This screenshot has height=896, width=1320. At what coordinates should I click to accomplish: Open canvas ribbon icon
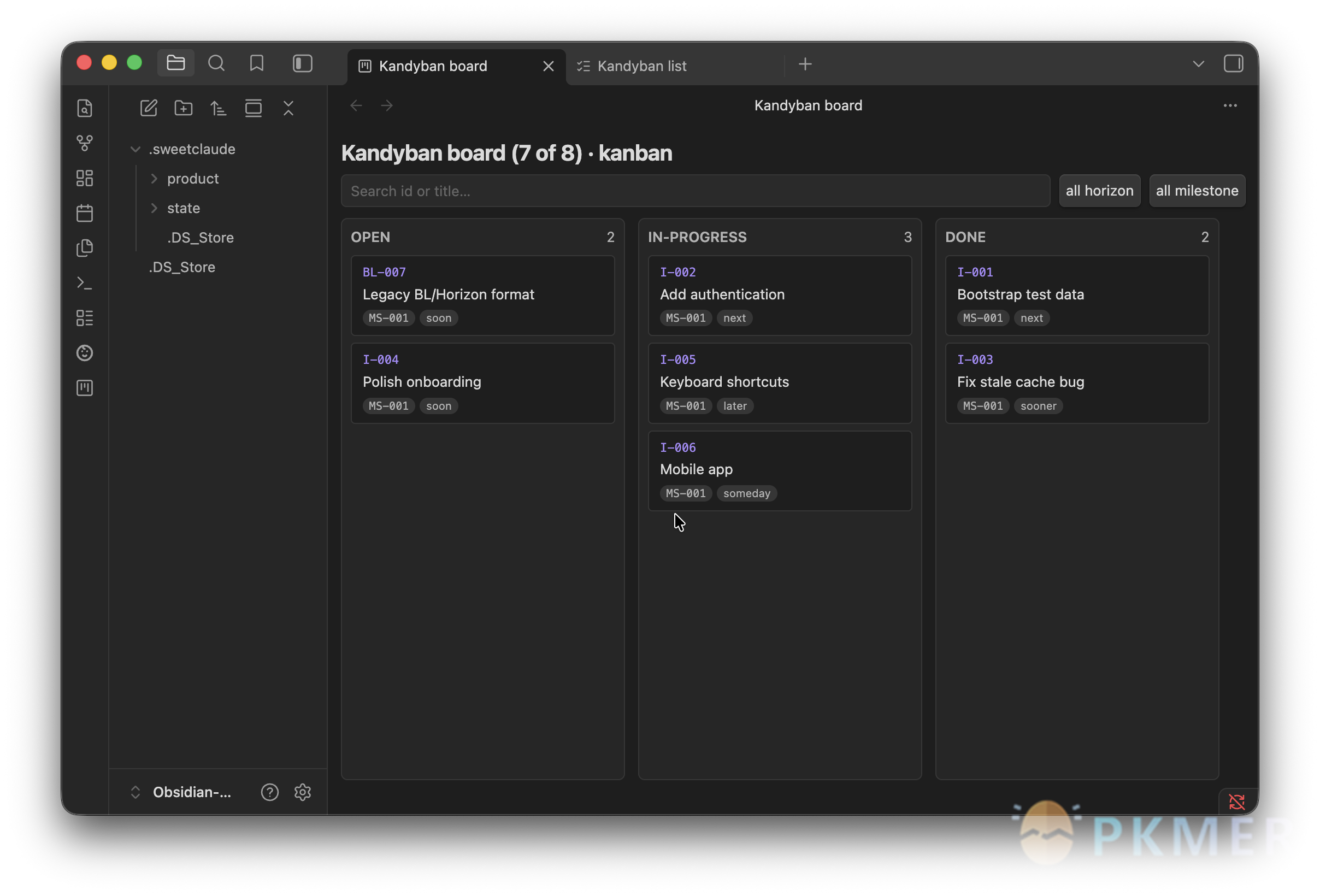click(x=85, y=178)
